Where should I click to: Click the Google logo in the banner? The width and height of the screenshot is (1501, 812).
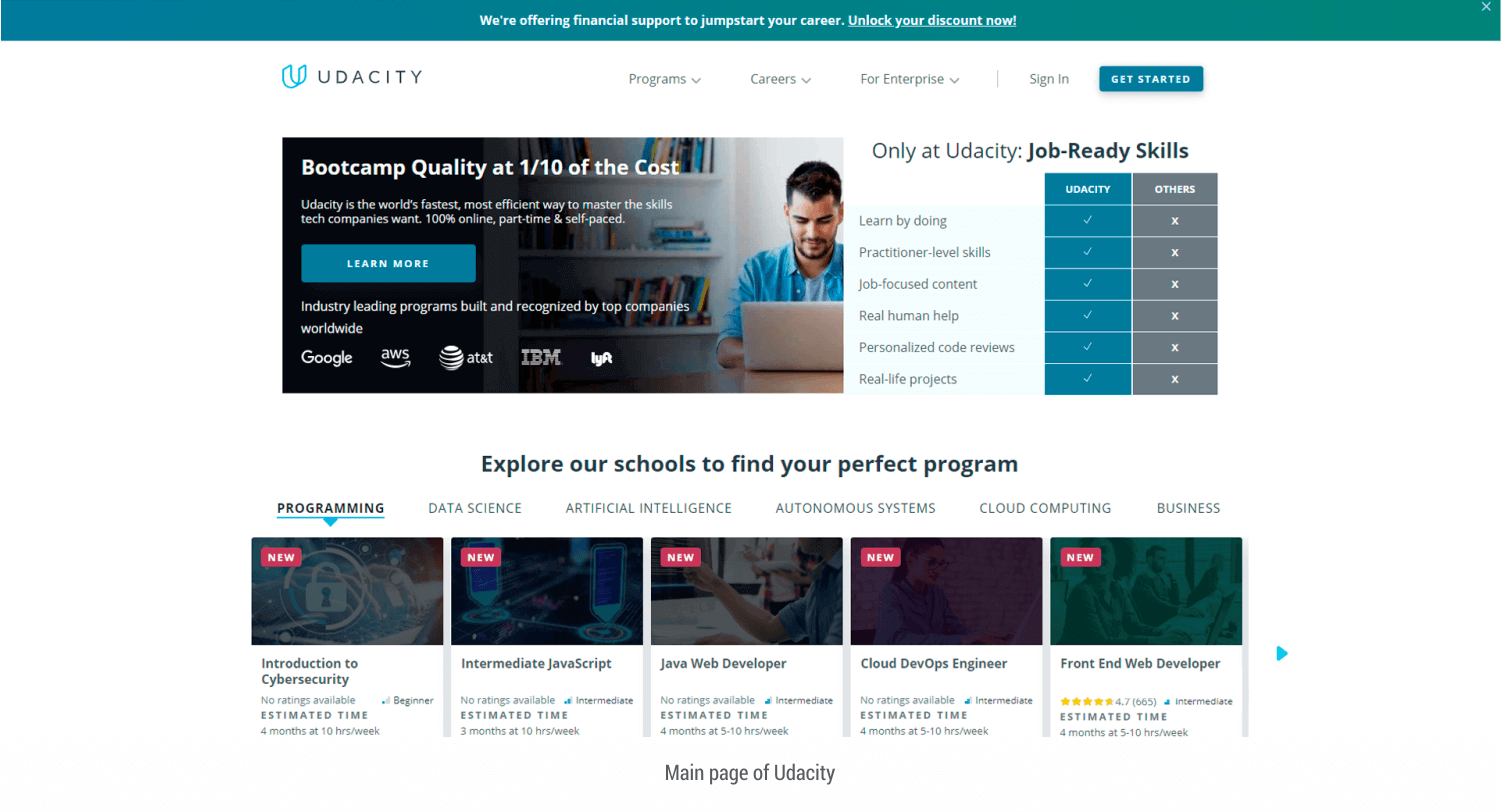[327, 358]
